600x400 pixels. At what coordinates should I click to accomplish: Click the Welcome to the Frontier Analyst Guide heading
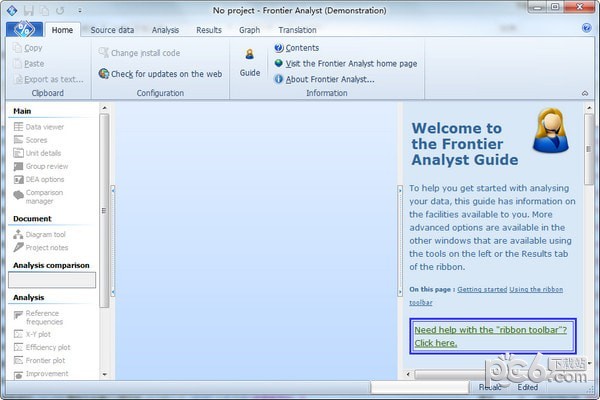[x=465, y=144]
